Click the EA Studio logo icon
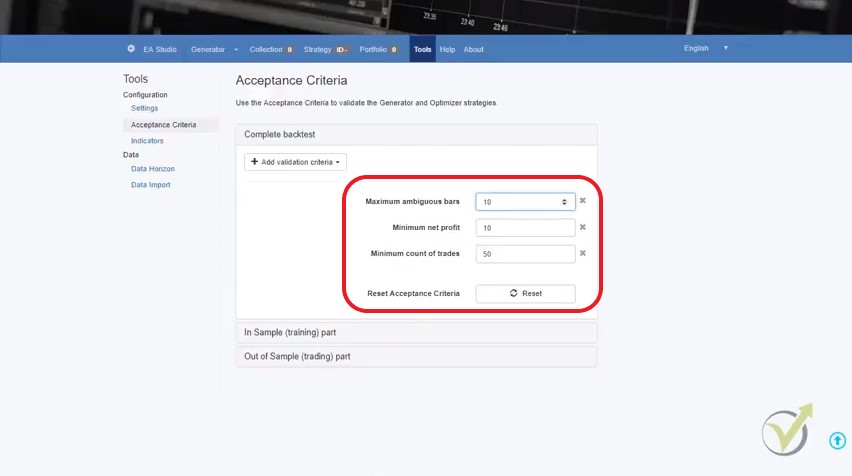The height and width of the screenshot is (476, 852). pyautogui.click(x=131, y=48)
